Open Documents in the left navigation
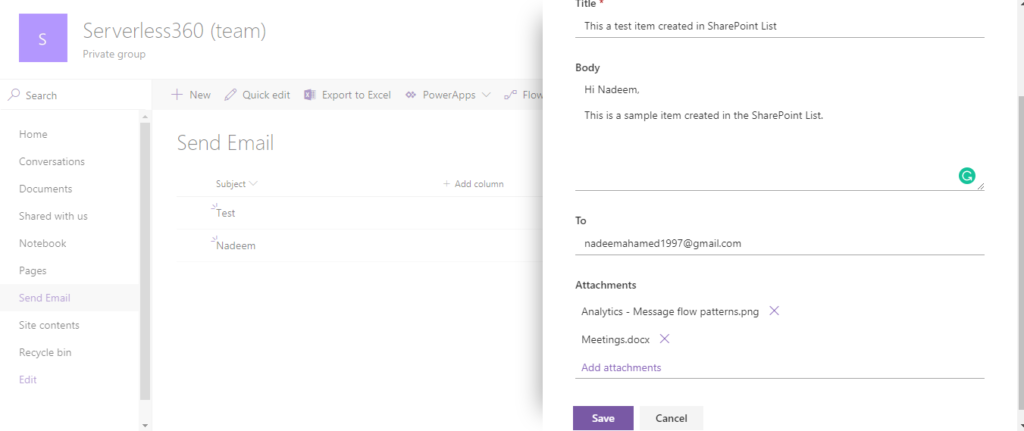Image resolution: width=1024 pixels, height=431 pixels. click(45, 189)
